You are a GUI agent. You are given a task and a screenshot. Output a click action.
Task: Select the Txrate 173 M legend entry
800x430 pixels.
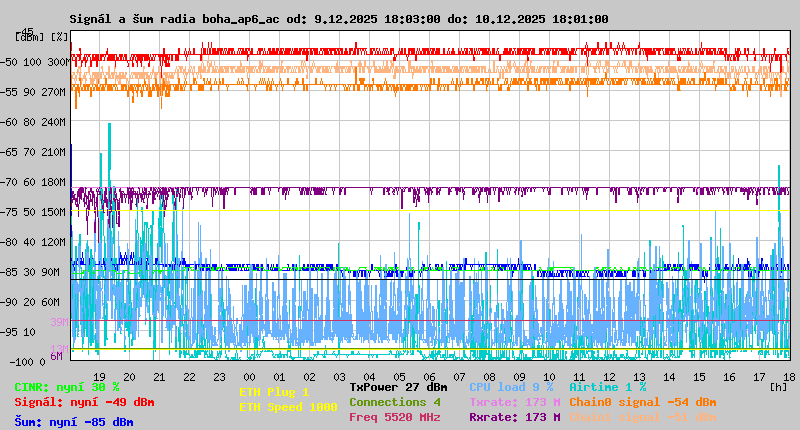pos(514,402)
